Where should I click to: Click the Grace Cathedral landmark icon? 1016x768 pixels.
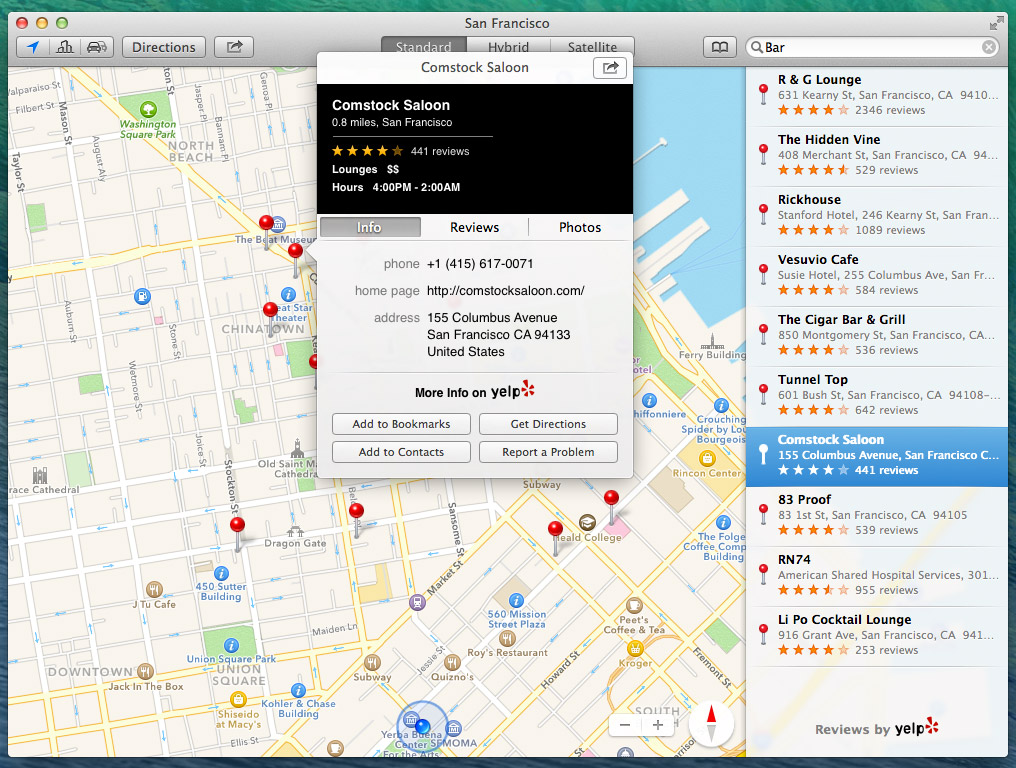(x=40, y=476)
